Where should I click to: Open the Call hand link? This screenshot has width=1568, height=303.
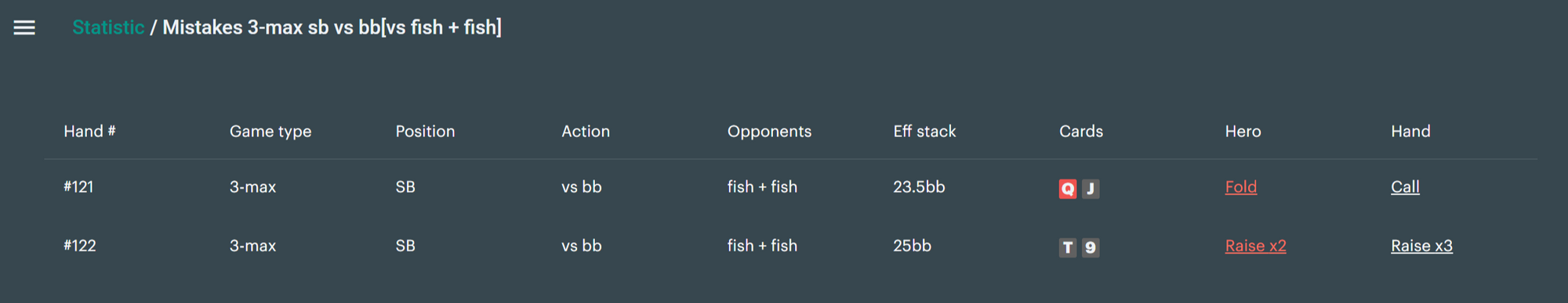point(1405,187)
